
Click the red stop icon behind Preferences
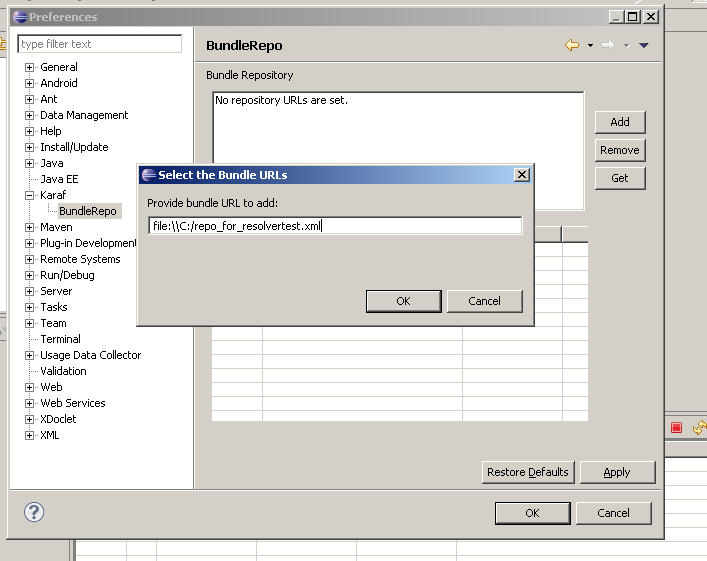click(676, 428)
